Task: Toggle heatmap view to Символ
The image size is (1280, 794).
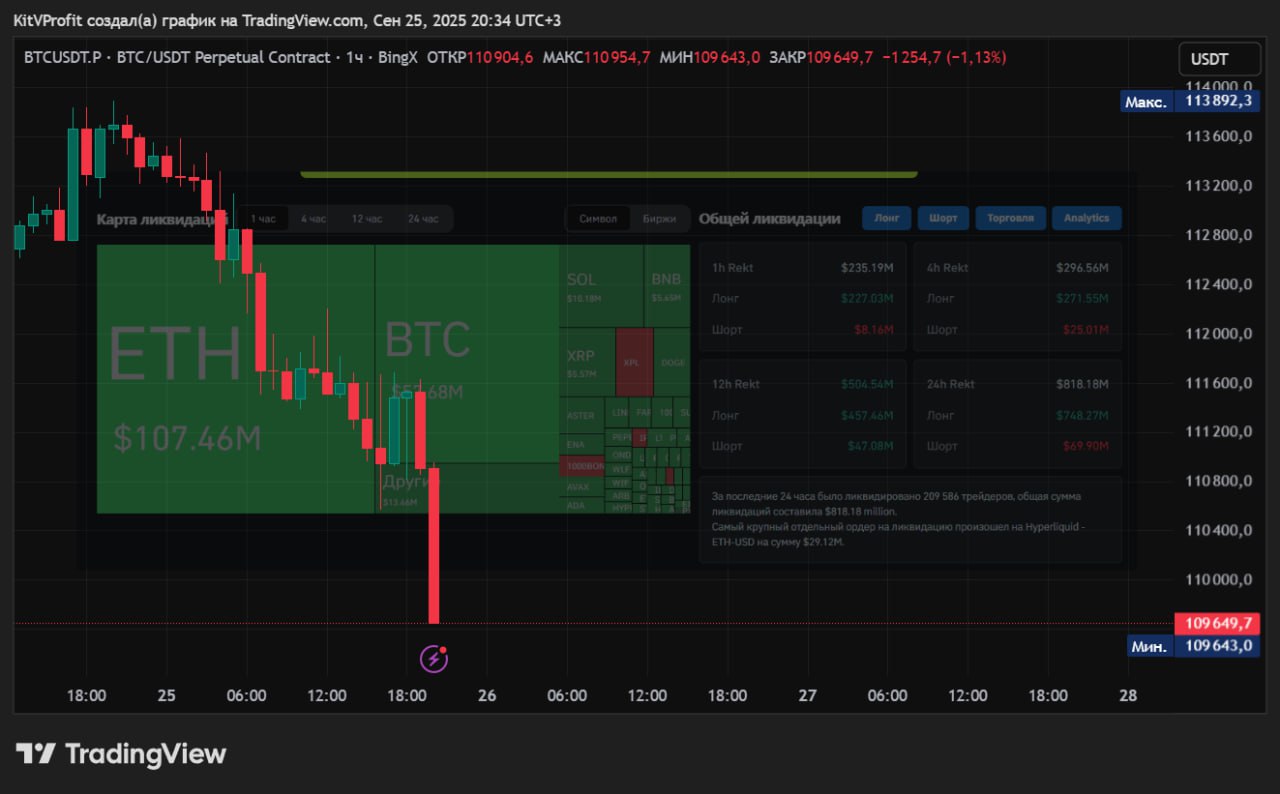Action: (x=598, y=219)
